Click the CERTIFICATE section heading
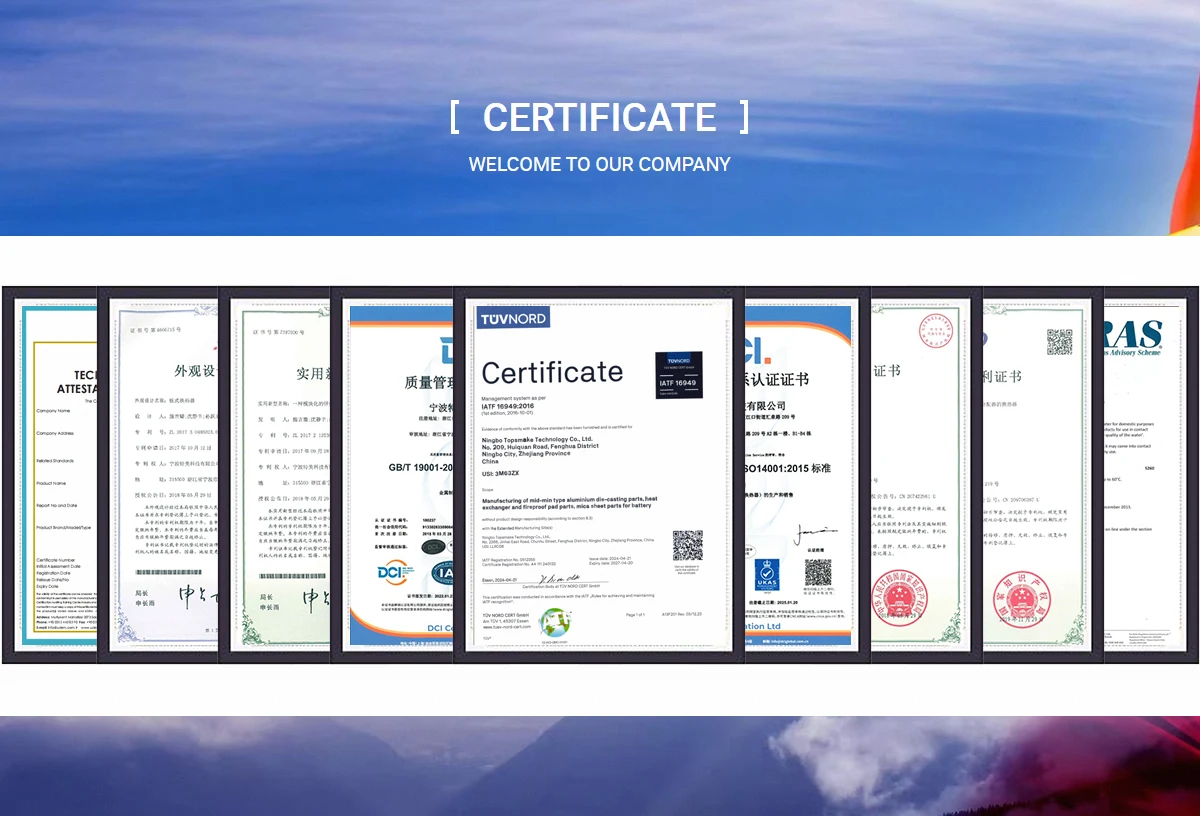Screen dimensions: 1200x816 tap(599, 117)
